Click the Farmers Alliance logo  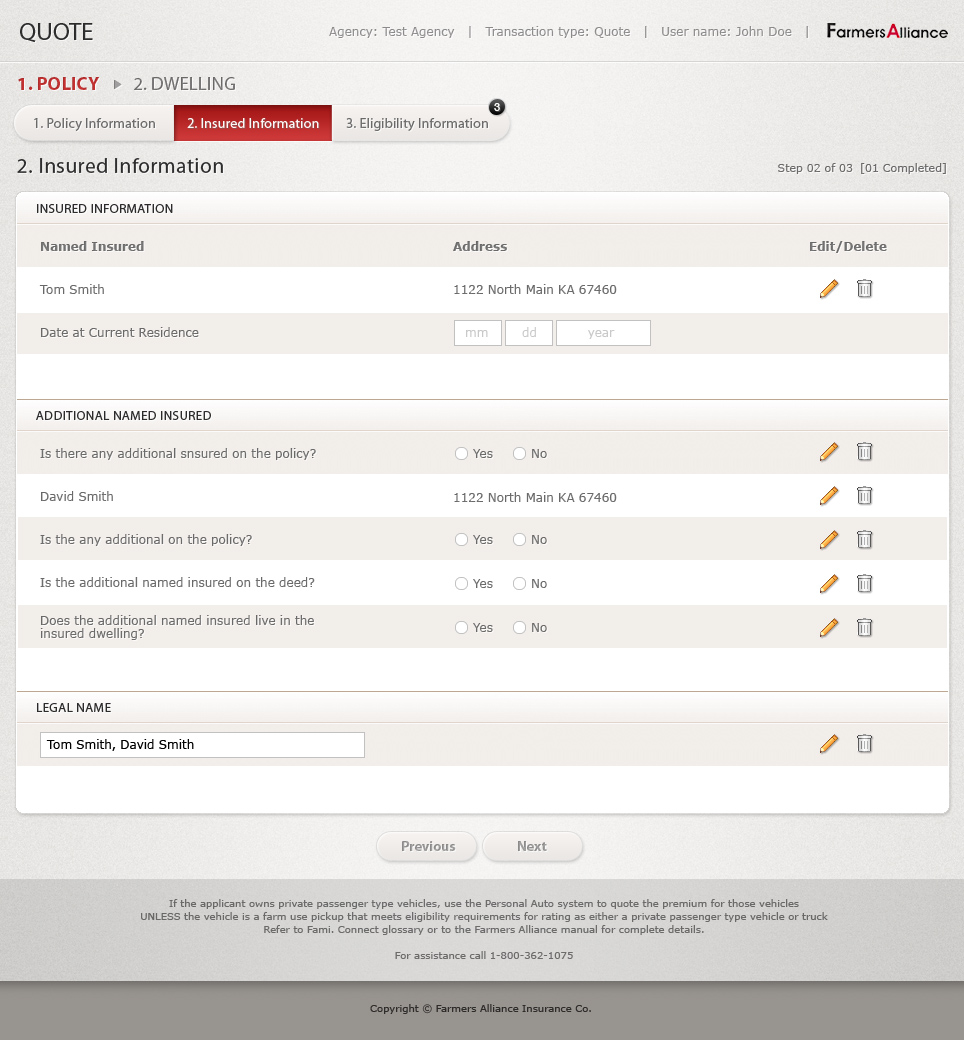[886, 31]
